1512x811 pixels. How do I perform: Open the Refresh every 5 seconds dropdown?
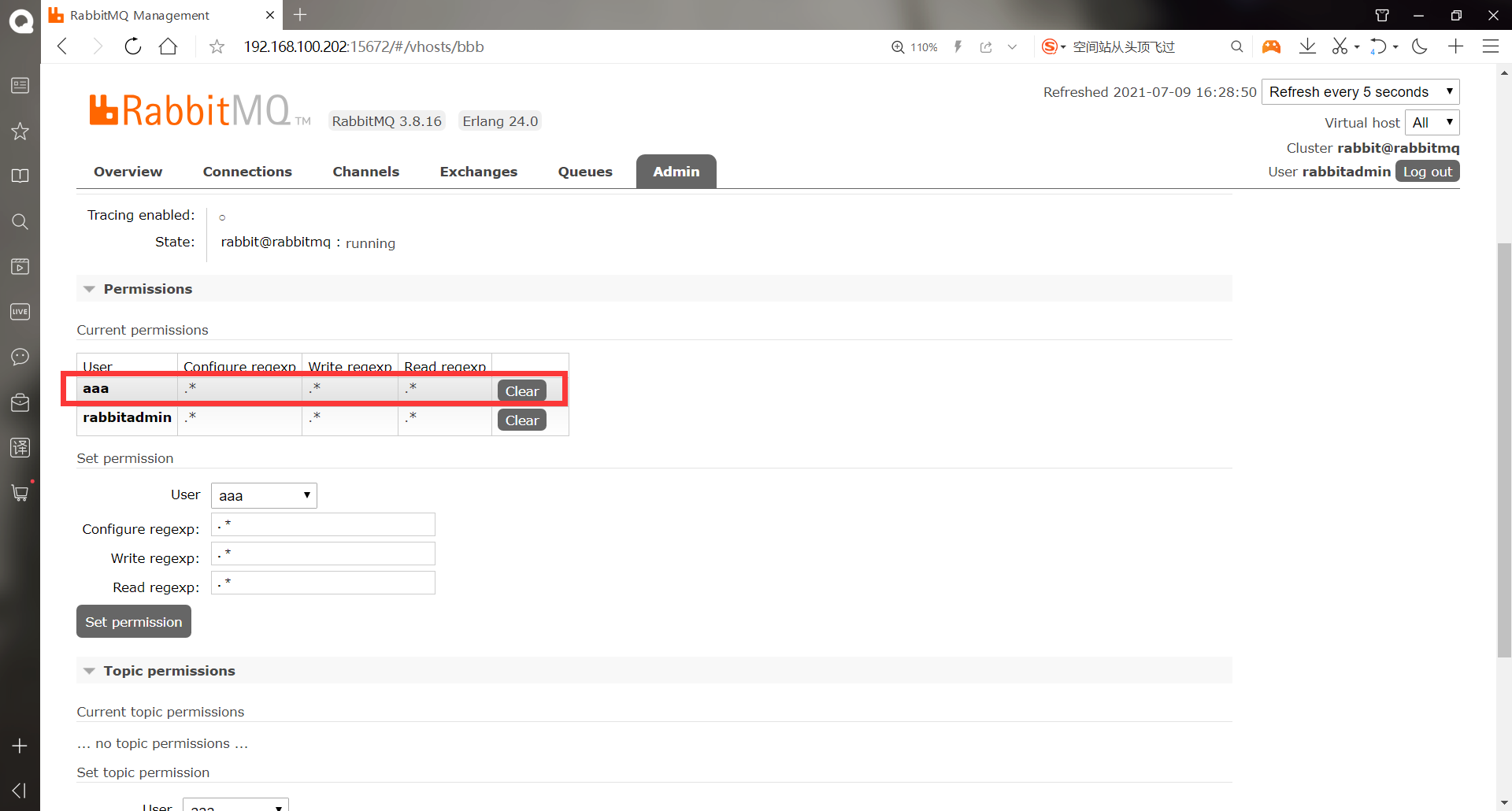[1360, 91]
